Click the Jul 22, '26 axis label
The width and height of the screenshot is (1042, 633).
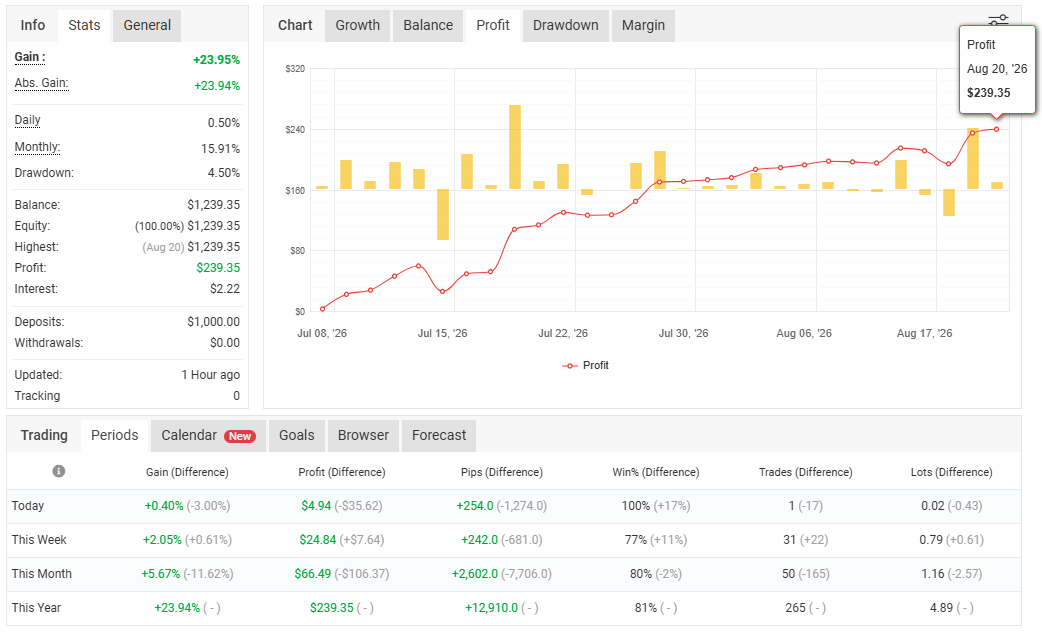pyautogui.click(x=563, y=333)
